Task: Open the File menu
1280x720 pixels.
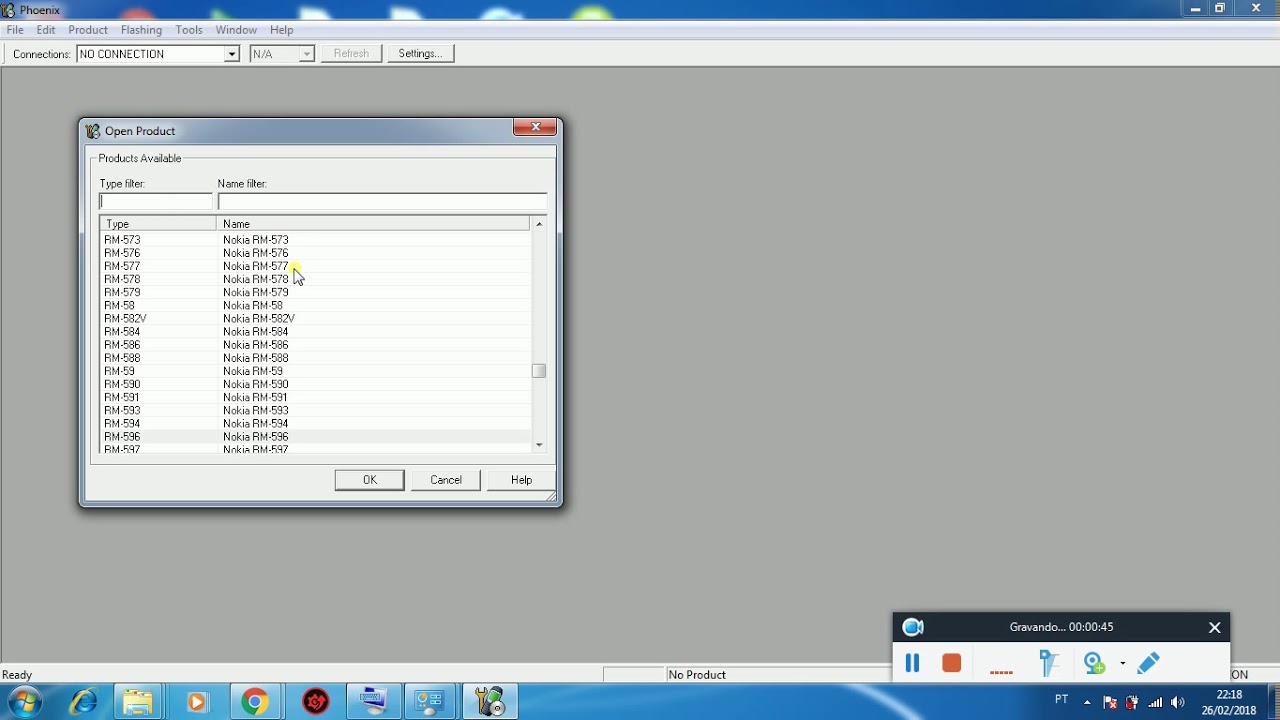Action: tap(15, 30)
